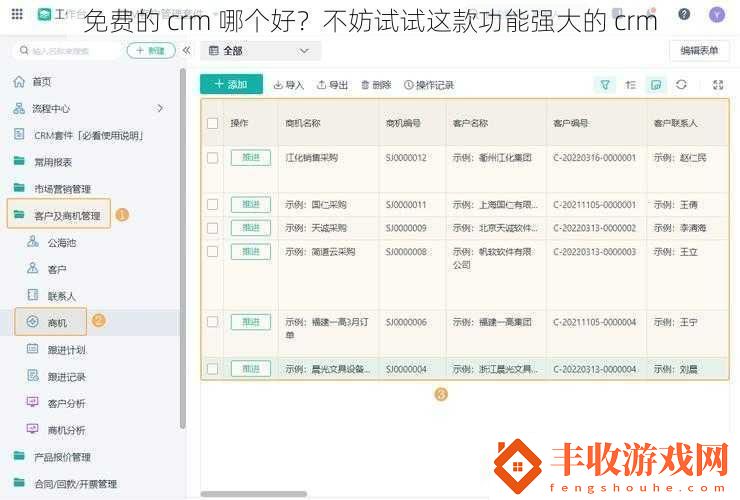
Task: Enter fullscreen table view
Action: click(x=718, y=85)
